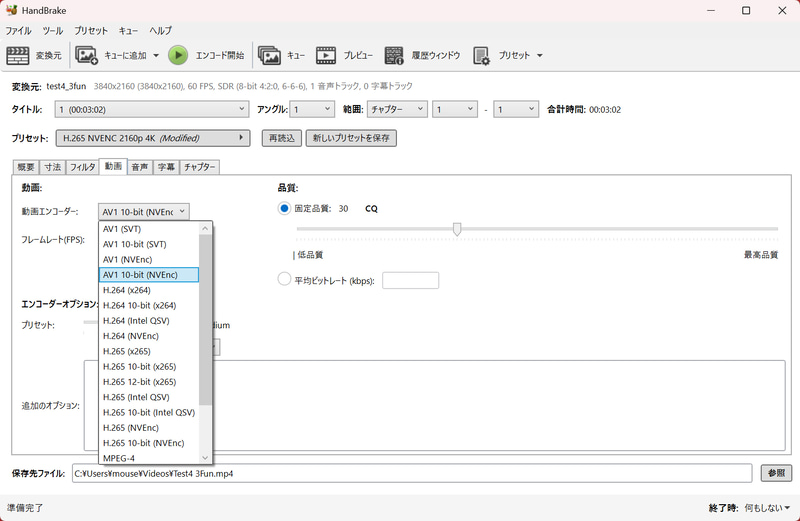Click the 変換元 source film icon
The width and height of the screenshot is (800, 521).
point(18,55)
